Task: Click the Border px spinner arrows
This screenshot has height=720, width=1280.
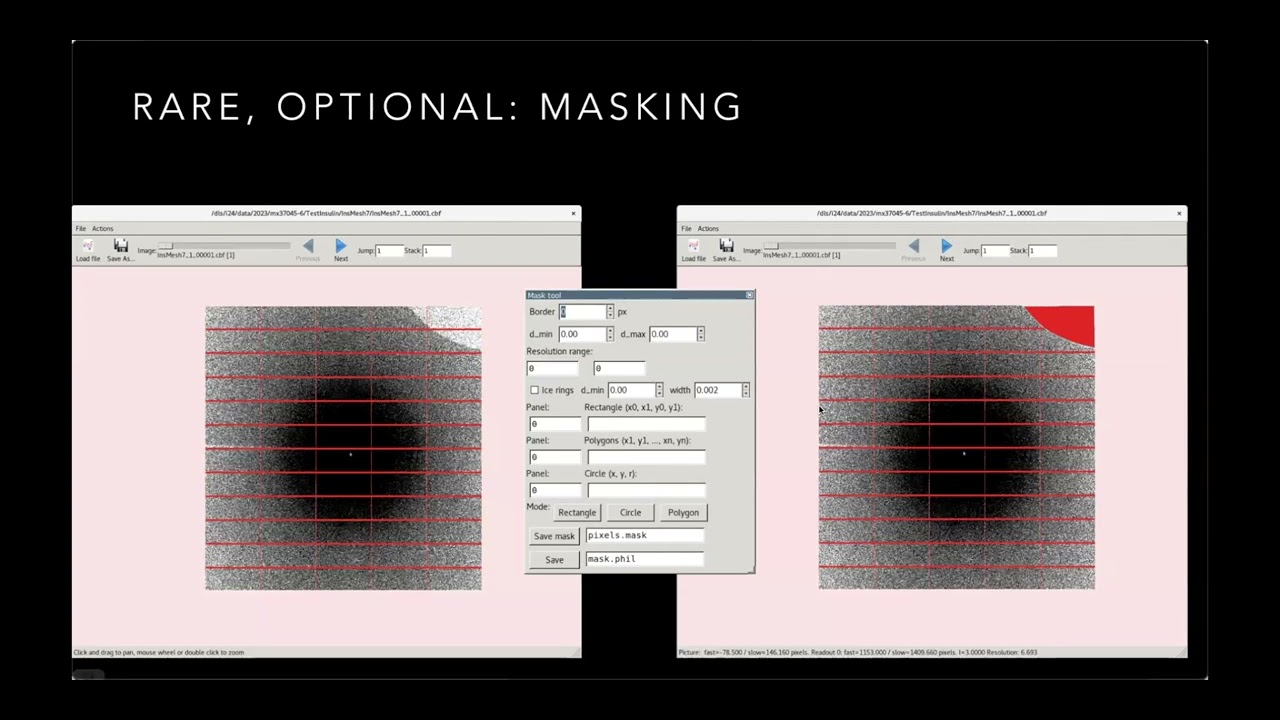Action: click(x=610, y=312)
